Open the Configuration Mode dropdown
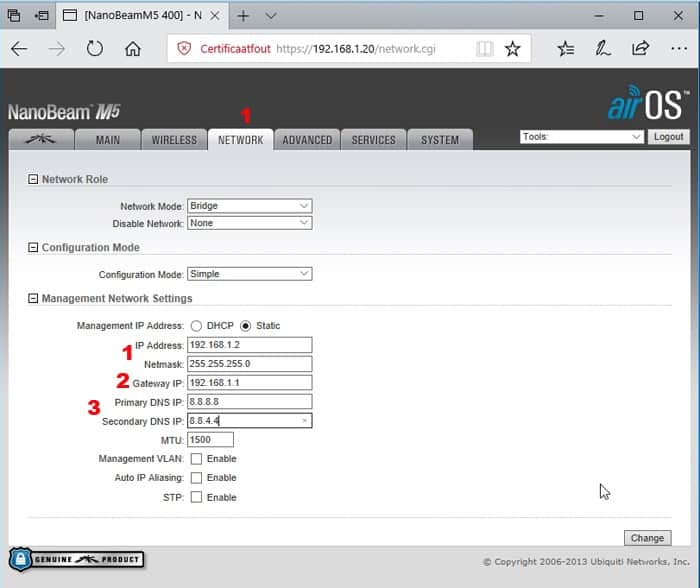Viewport: 700px width, 588px height. (250, 274)
